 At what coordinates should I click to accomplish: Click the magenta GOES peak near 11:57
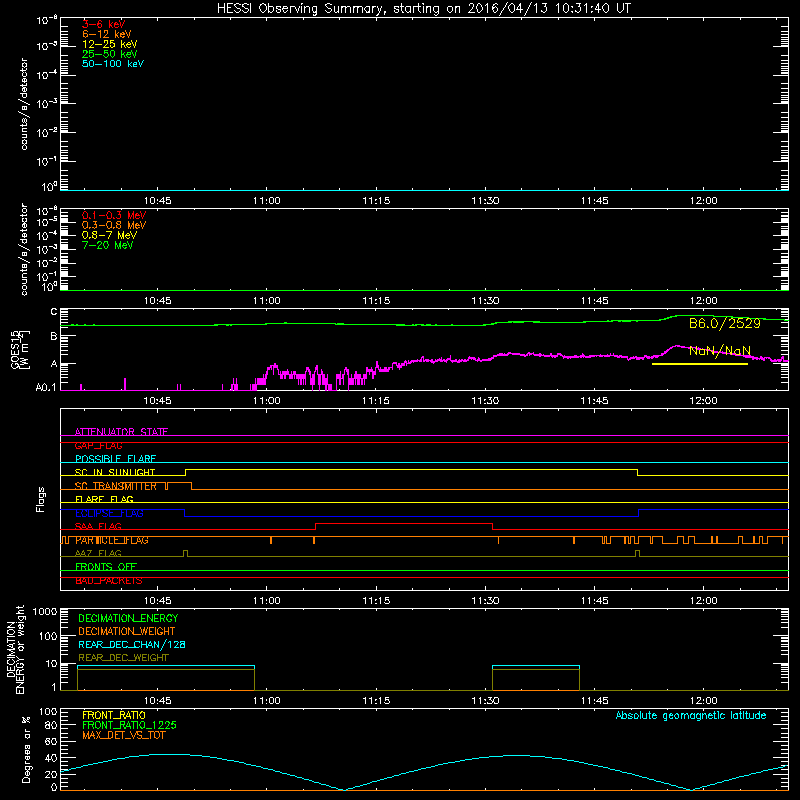(677, 346)
